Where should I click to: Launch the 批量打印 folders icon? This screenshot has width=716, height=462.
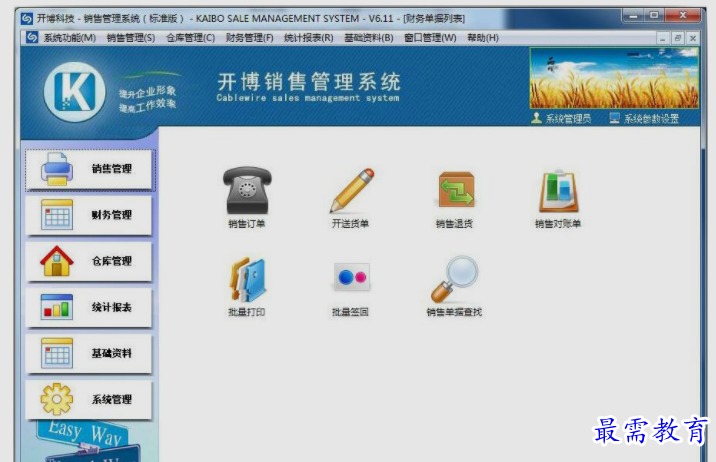point(247,279)
